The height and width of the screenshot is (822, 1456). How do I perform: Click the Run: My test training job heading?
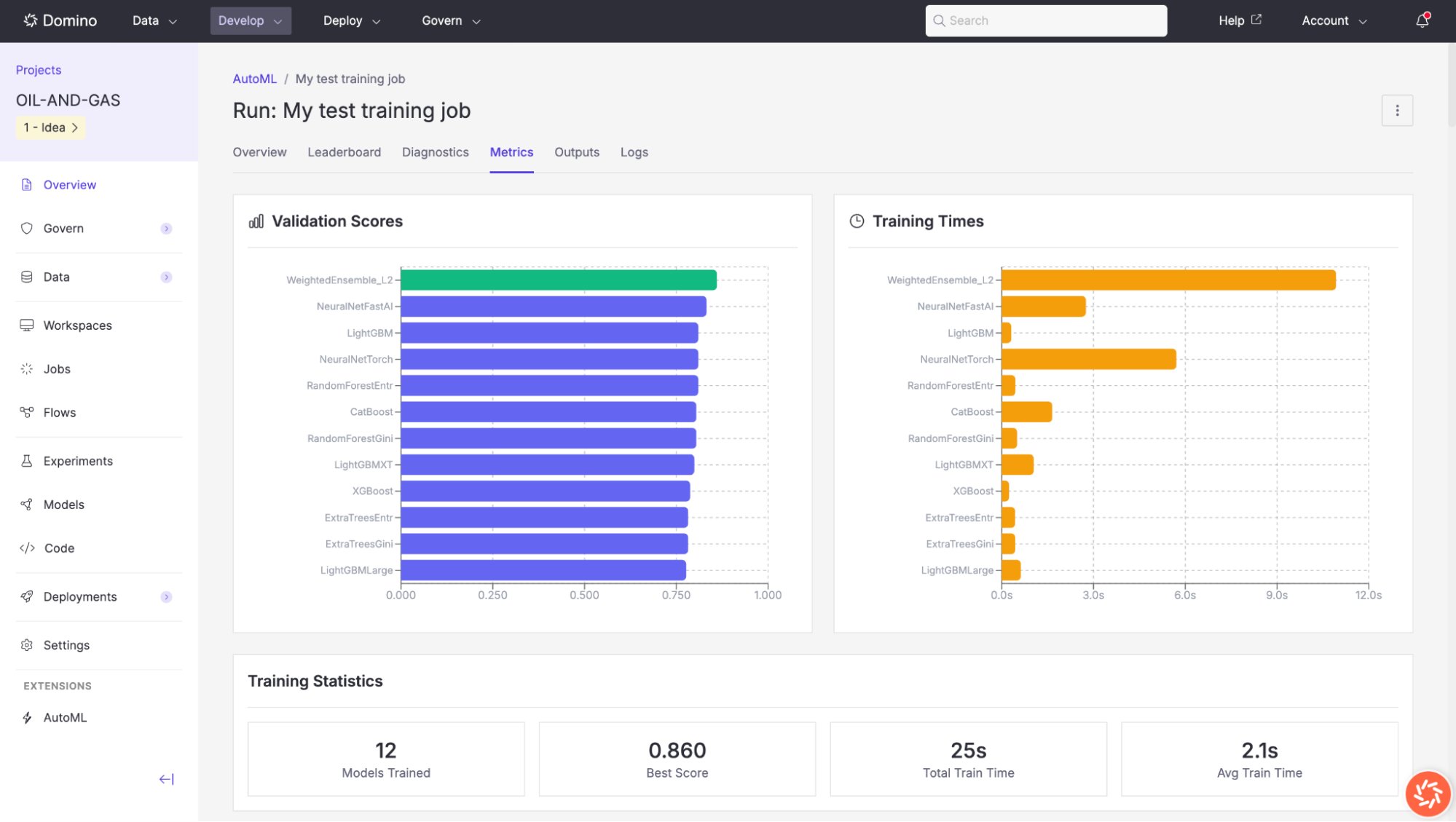[352, 111]
